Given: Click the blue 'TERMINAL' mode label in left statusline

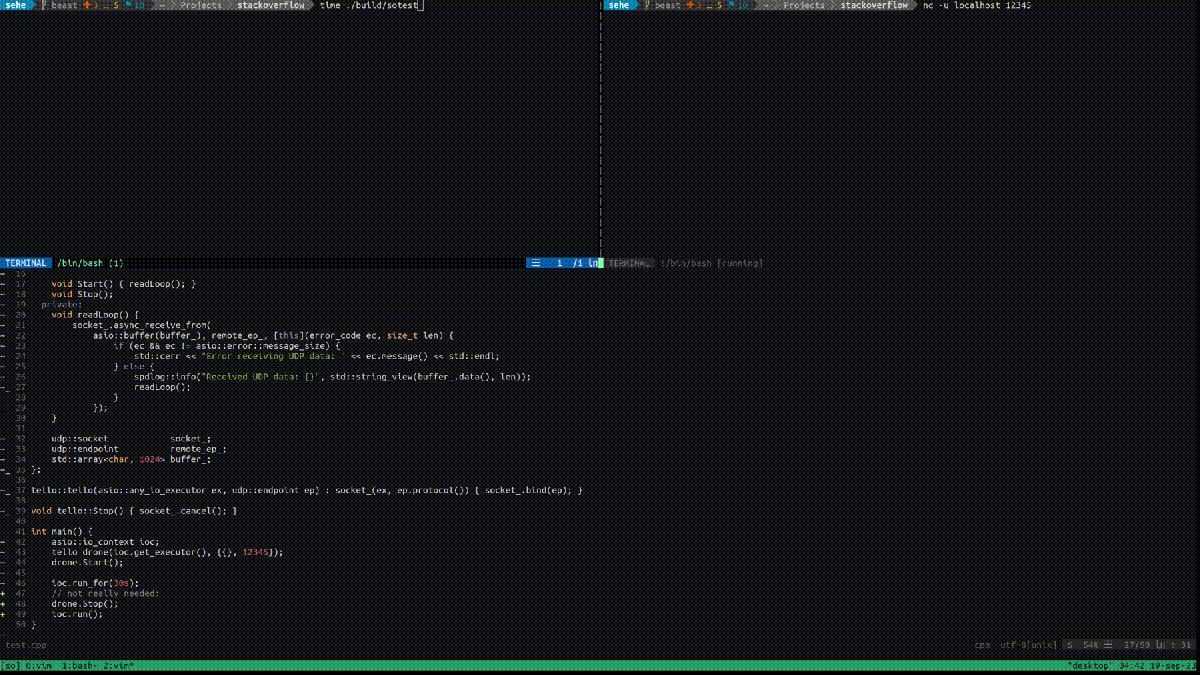Looking at the screenshot, I should click(x=25, y=263).
